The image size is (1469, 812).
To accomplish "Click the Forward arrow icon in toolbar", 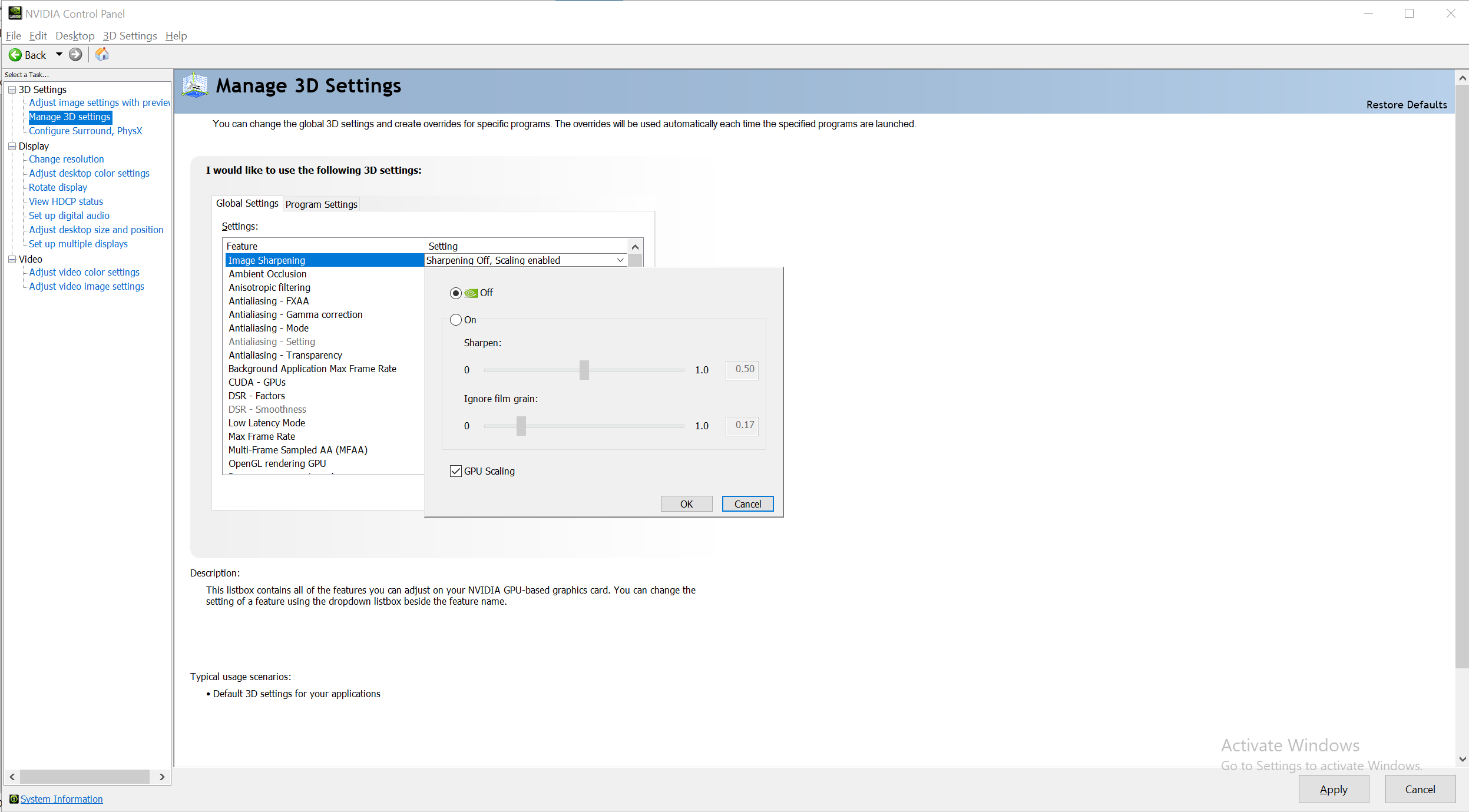I will coord(75,55).
